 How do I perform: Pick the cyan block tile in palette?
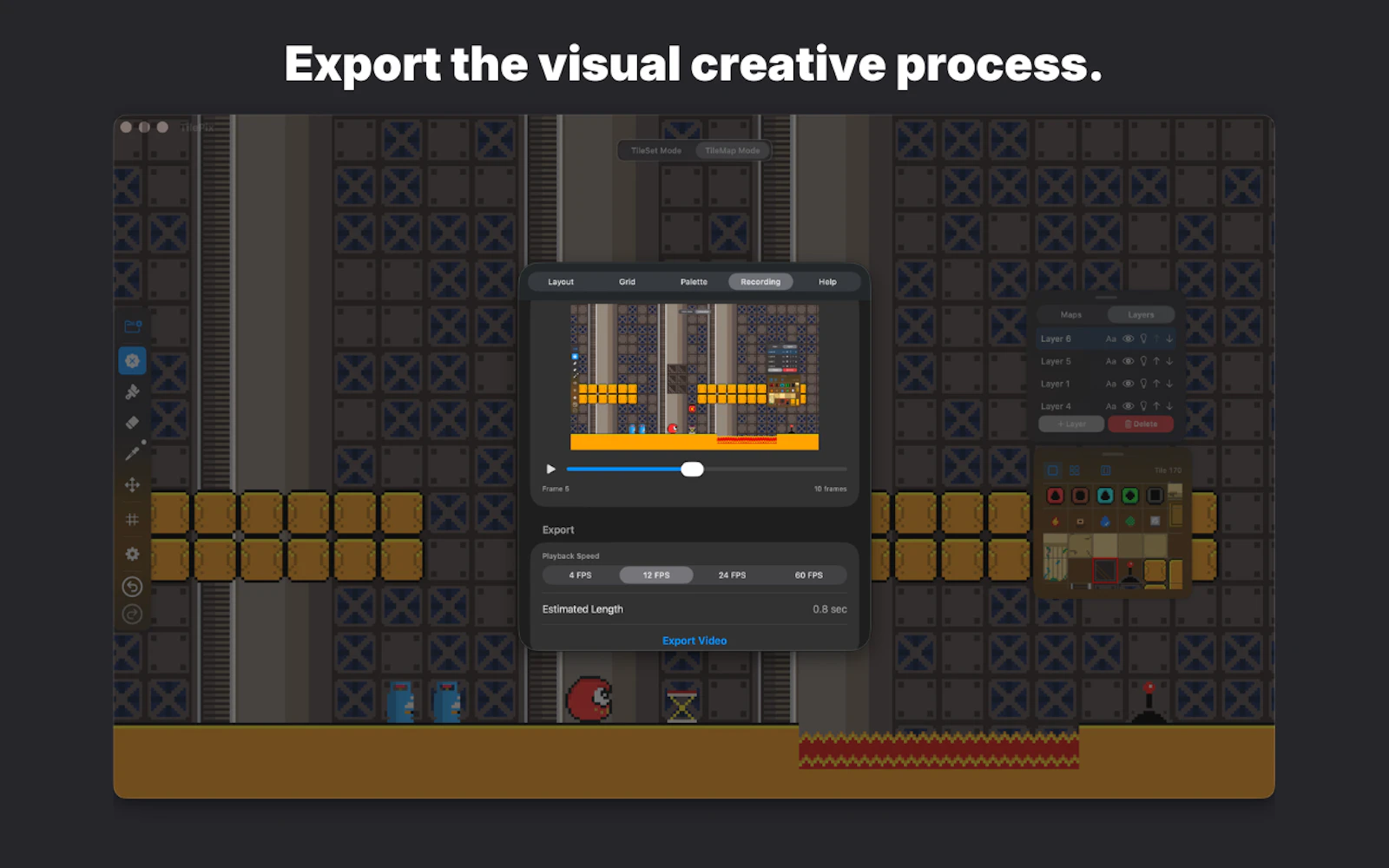[x=1105, y=496]
